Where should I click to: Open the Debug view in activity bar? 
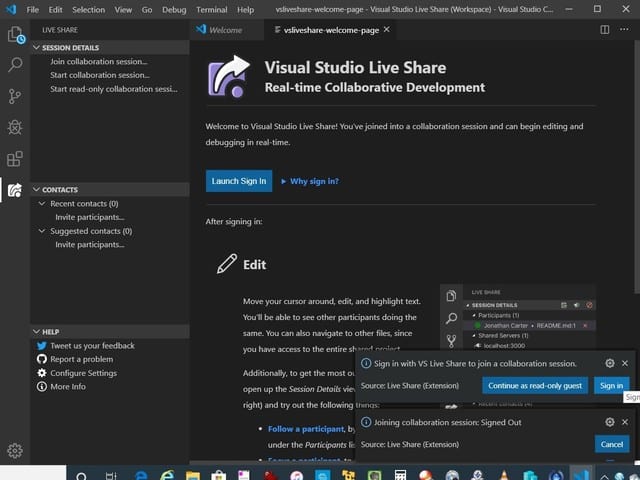pyautogui.click(x=15, y=128)
